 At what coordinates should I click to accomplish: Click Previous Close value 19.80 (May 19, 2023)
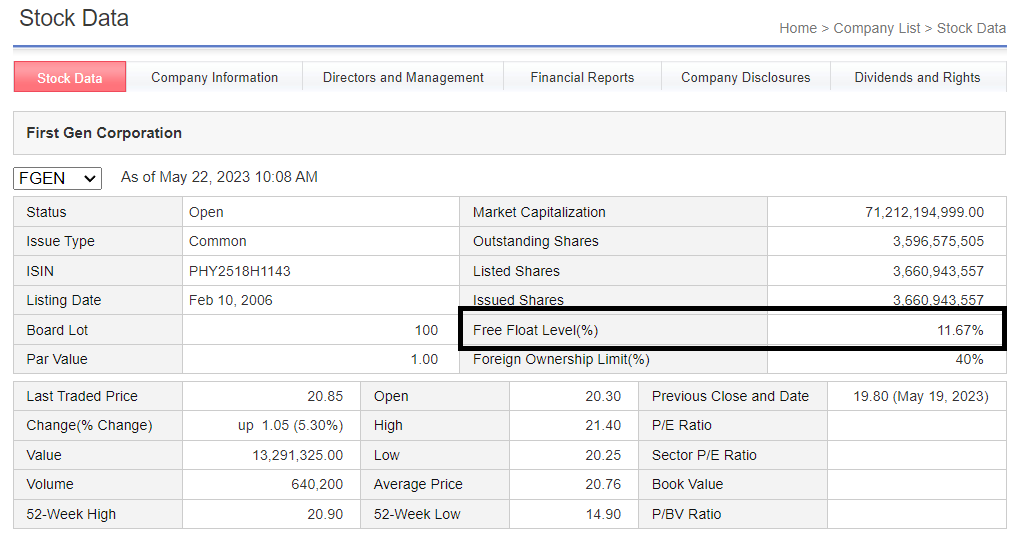click(921, 396)
